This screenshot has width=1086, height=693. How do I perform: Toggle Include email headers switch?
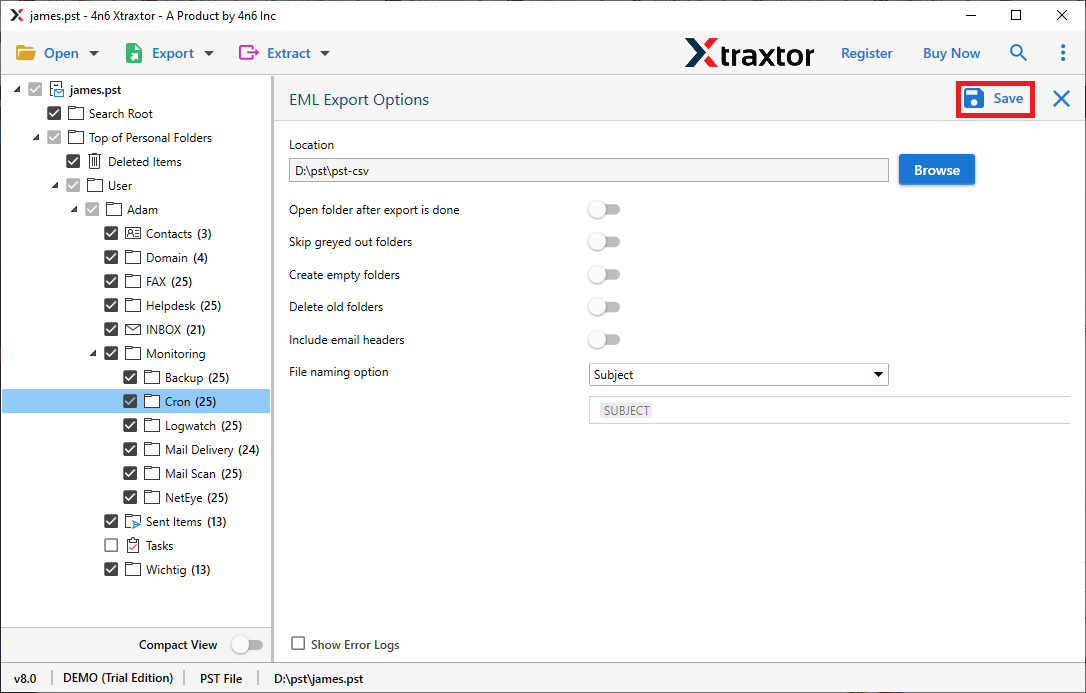(604, 340)
